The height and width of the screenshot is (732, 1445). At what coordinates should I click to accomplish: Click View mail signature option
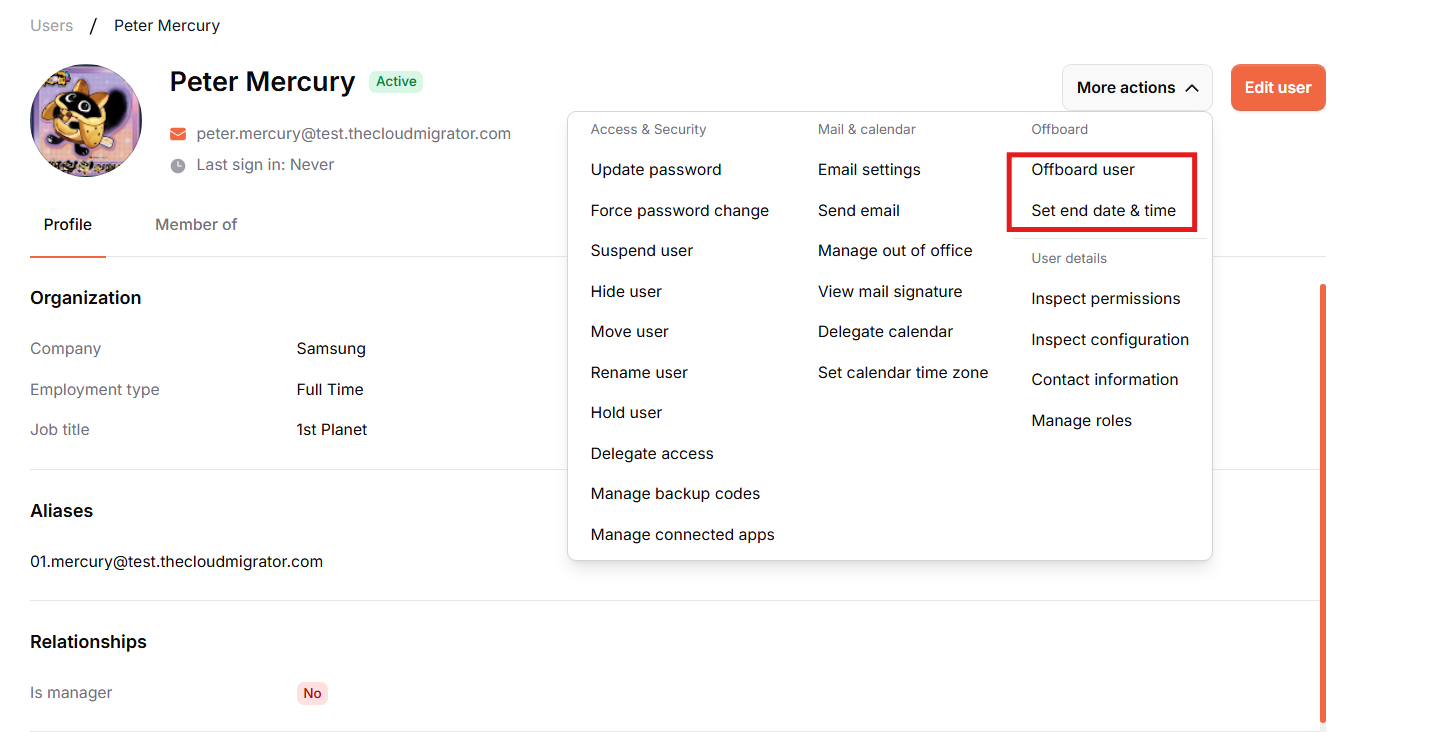890,292
